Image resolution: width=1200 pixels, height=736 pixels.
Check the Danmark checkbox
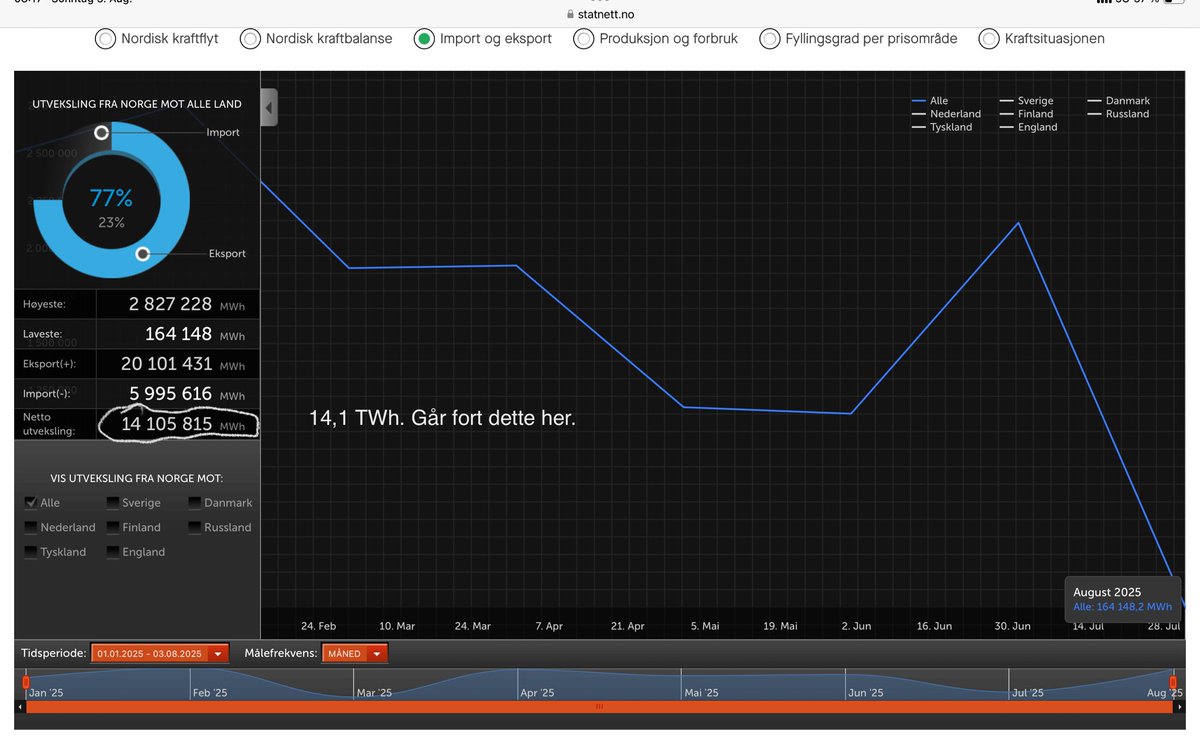tap(195, 502)
